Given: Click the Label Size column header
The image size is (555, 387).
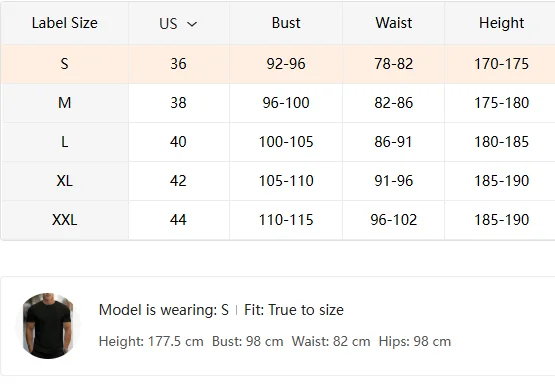Looking at the screenshot, I should click(64, 23).
